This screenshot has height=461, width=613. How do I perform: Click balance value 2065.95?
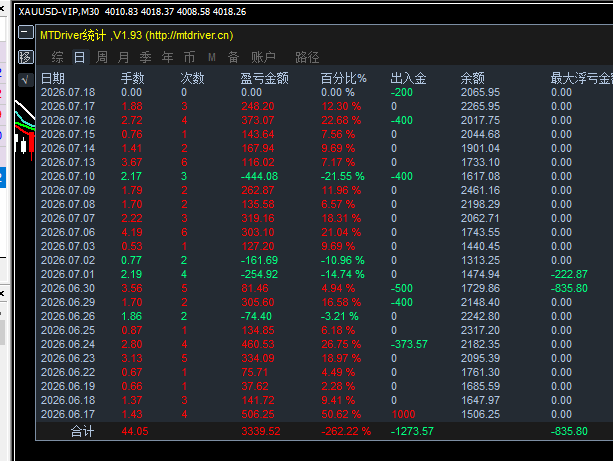[480, 92]
